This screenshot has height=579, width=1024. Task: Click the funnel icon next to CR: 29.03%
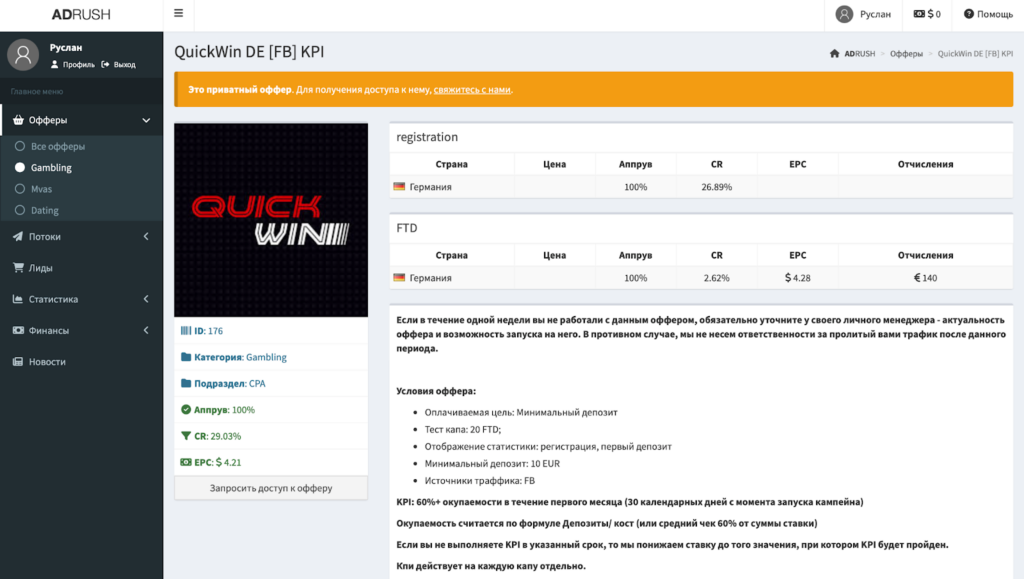pyautogui.click(x=186, y=435)
